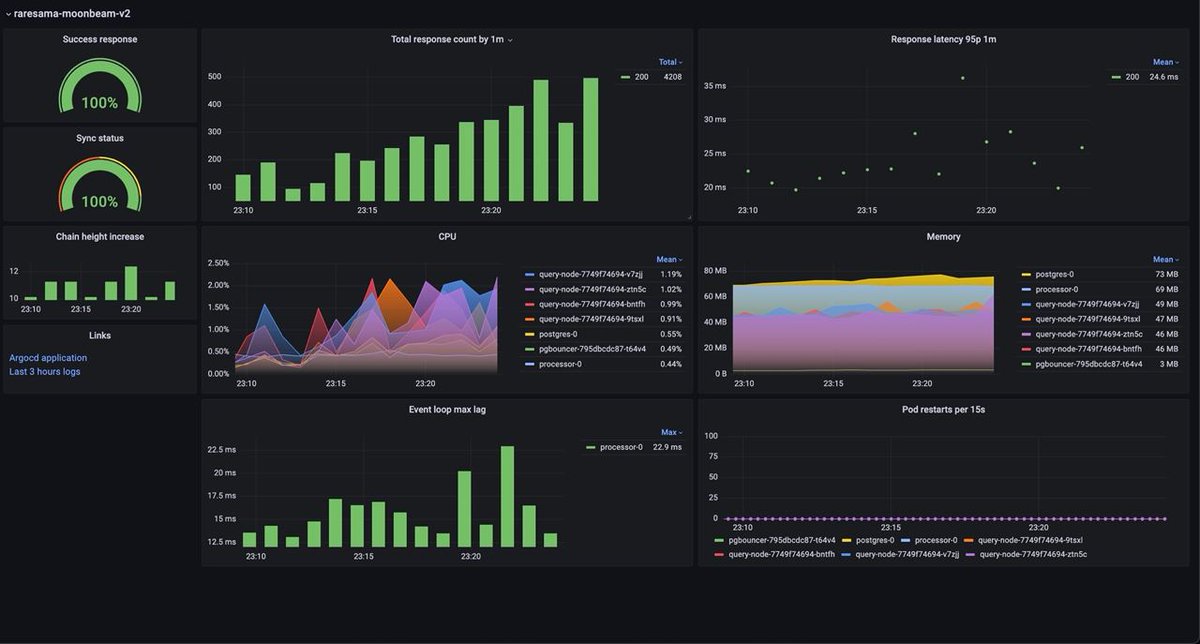
Task: Toggle query-node-7749f74694-v7zjj in Memory legend
Action: click(1088, 304)
